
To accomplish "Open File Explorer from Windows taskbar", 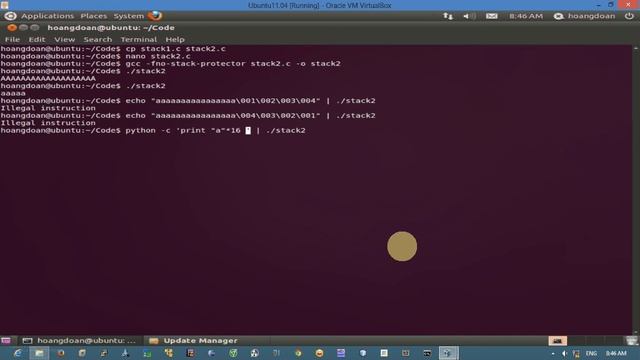I will coord(39,353).
